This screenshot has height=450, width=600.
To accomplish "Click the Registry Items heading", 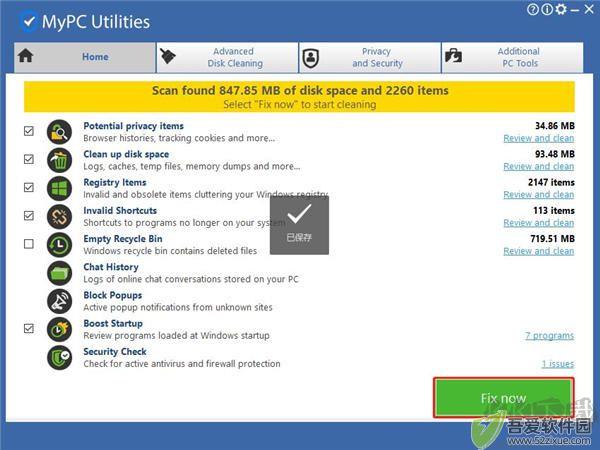I will [115, 183].
